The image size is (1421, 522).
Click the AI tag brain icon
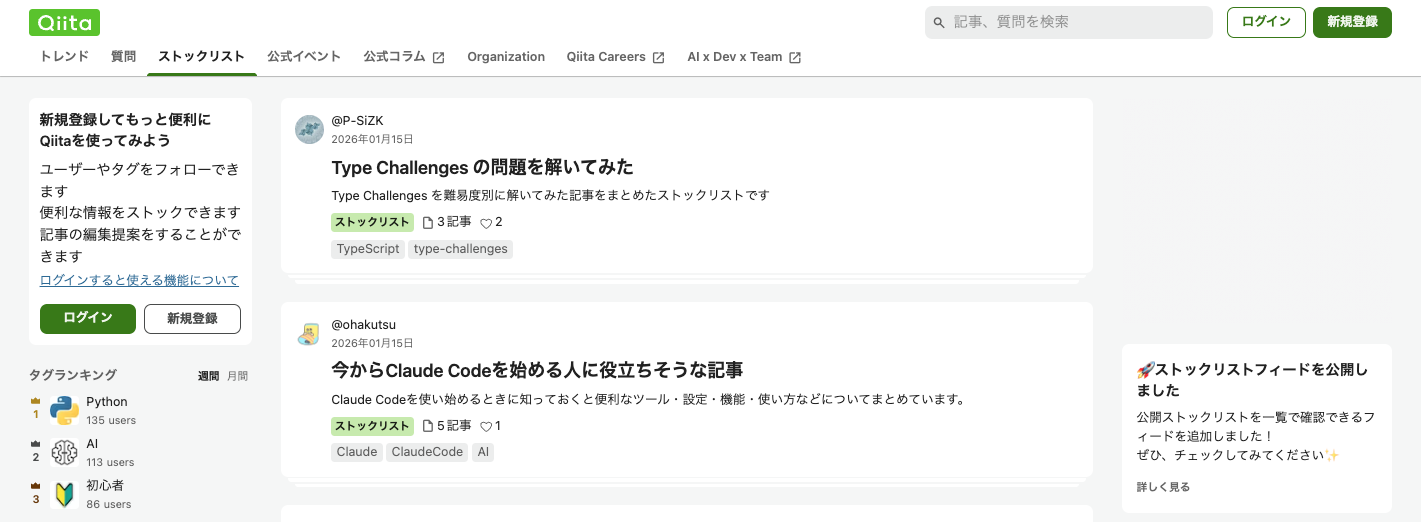65,452
